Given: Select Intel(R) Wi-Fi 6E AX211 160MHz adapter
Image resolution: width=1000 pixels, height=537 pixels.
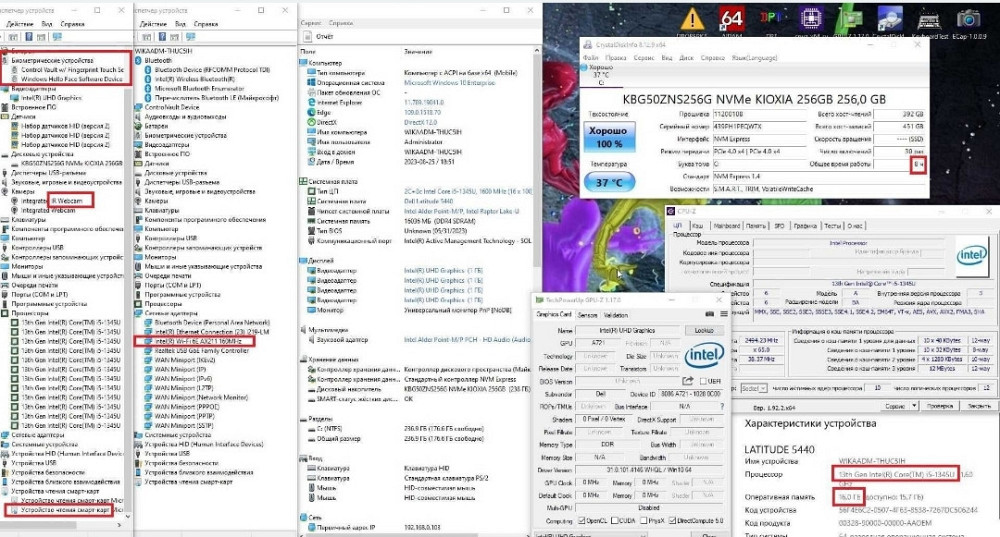Looking at the screenshot, I should (198, 341).
